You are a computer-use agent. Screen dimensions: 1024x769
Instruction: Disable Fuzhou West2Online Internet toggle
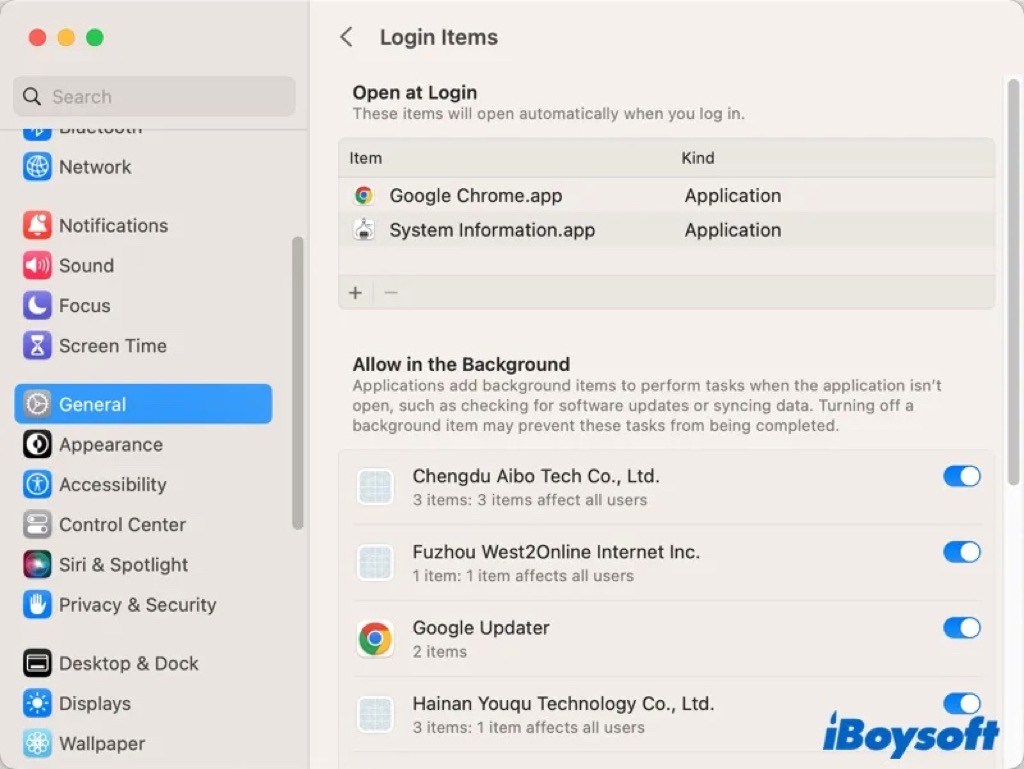pyautogui.click(x=962, y=552)
